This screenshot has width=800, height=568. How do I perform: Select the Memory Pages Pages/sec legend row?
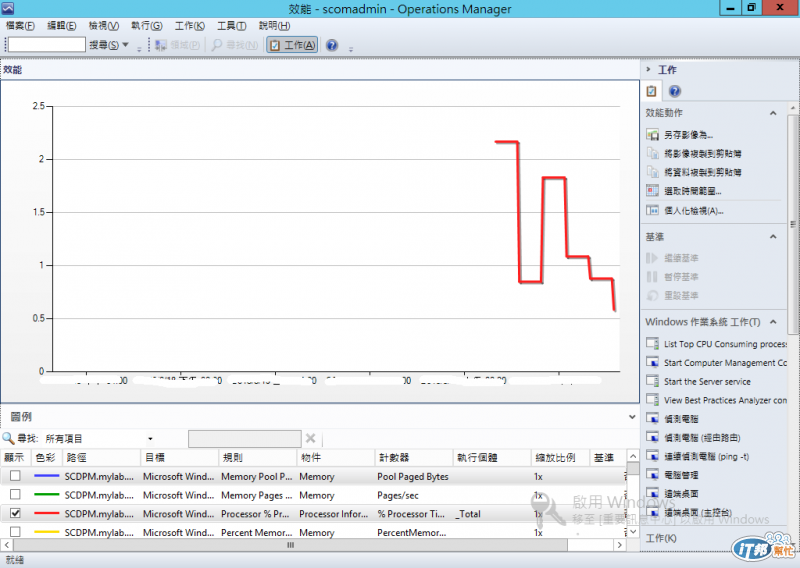pos(313,495)
